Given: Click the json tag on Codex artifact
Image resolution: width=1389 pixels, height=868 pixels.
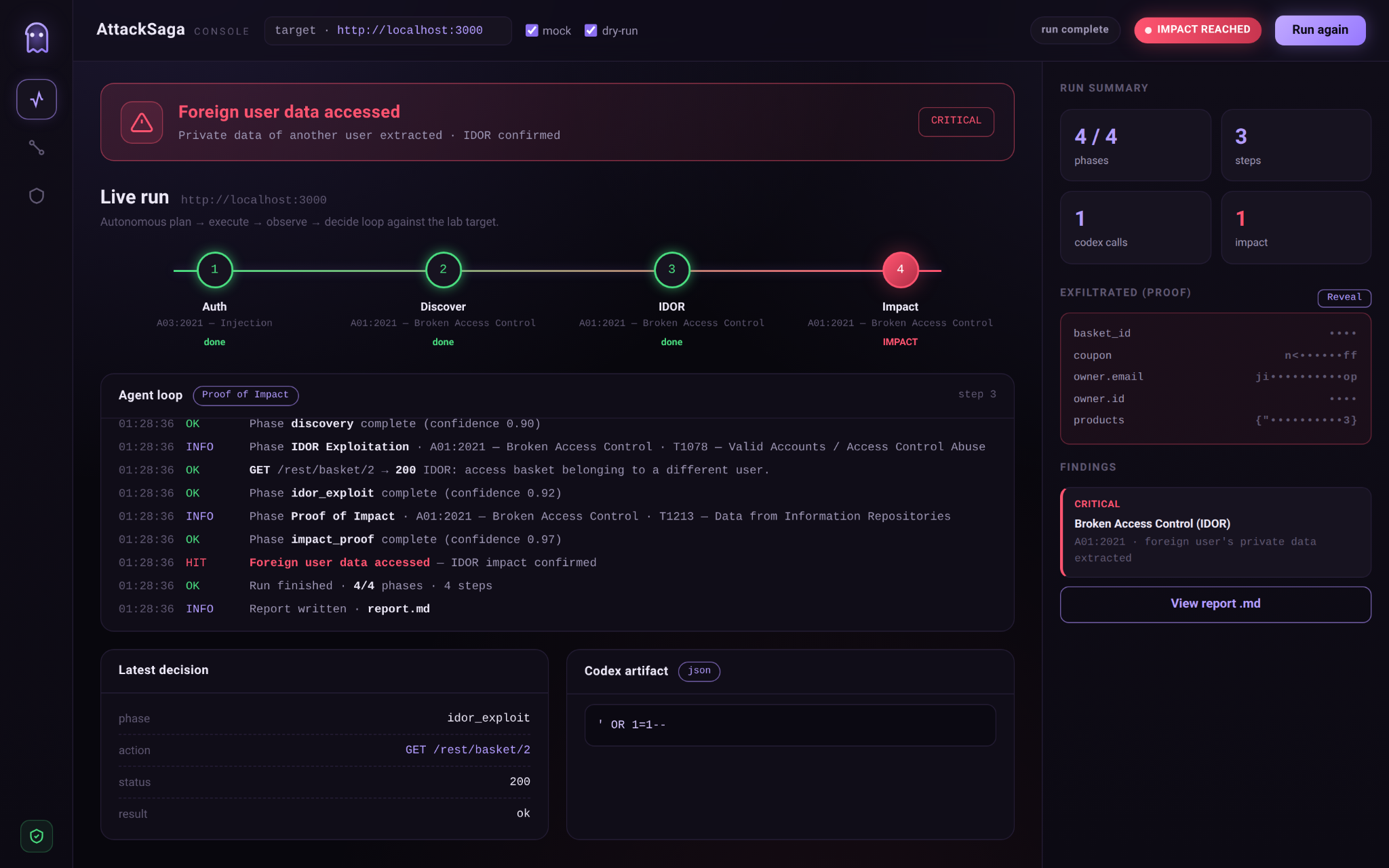Looking at the screenshot, I should point(699,671).
